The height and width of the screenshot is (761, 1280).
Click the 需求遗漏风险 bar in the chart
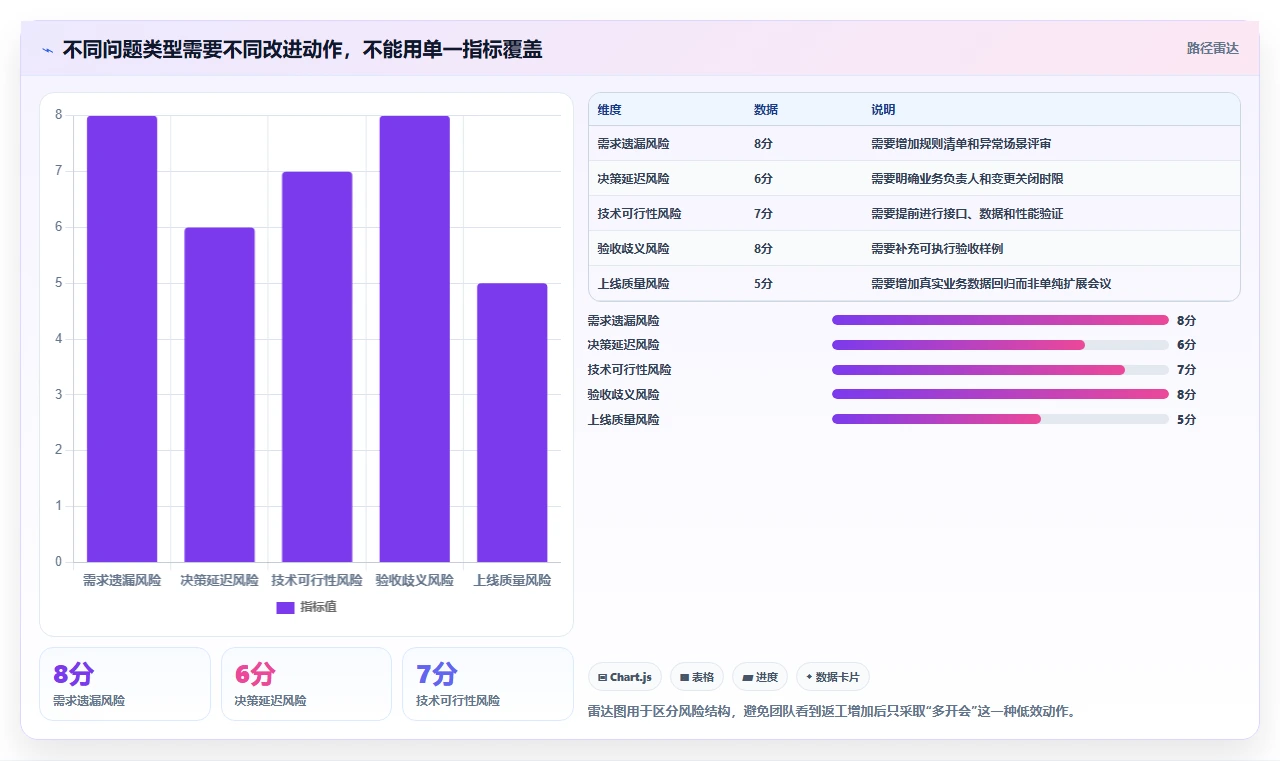122,339
